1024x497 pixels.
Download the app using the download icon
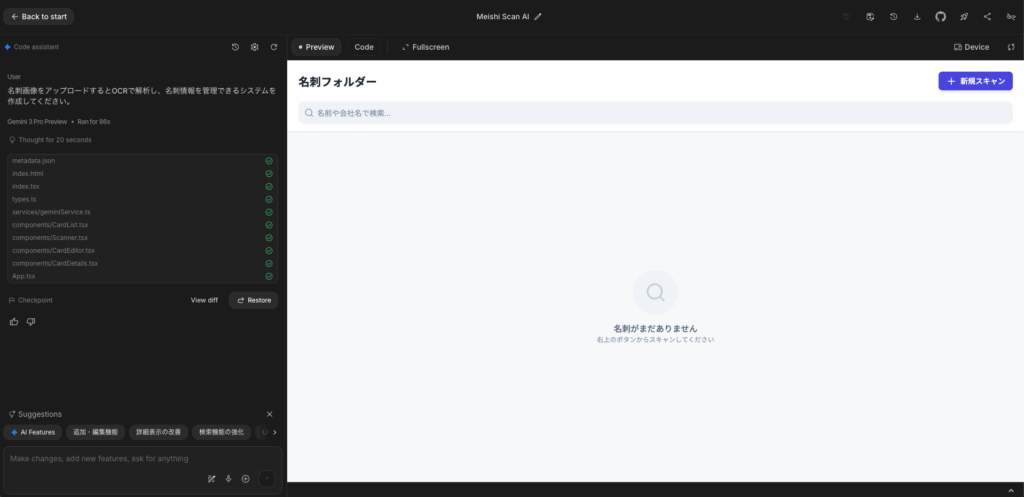pyautogui.click(x=917, y=17)
